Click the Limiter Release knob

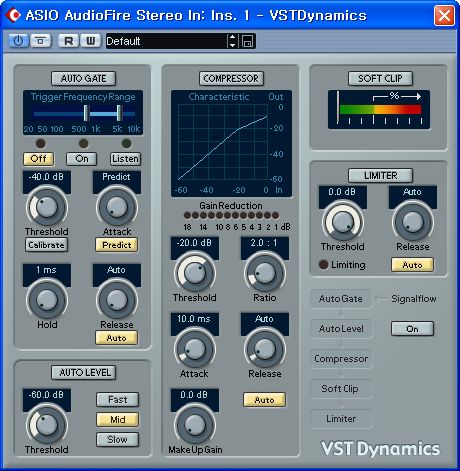coord(413,222)
